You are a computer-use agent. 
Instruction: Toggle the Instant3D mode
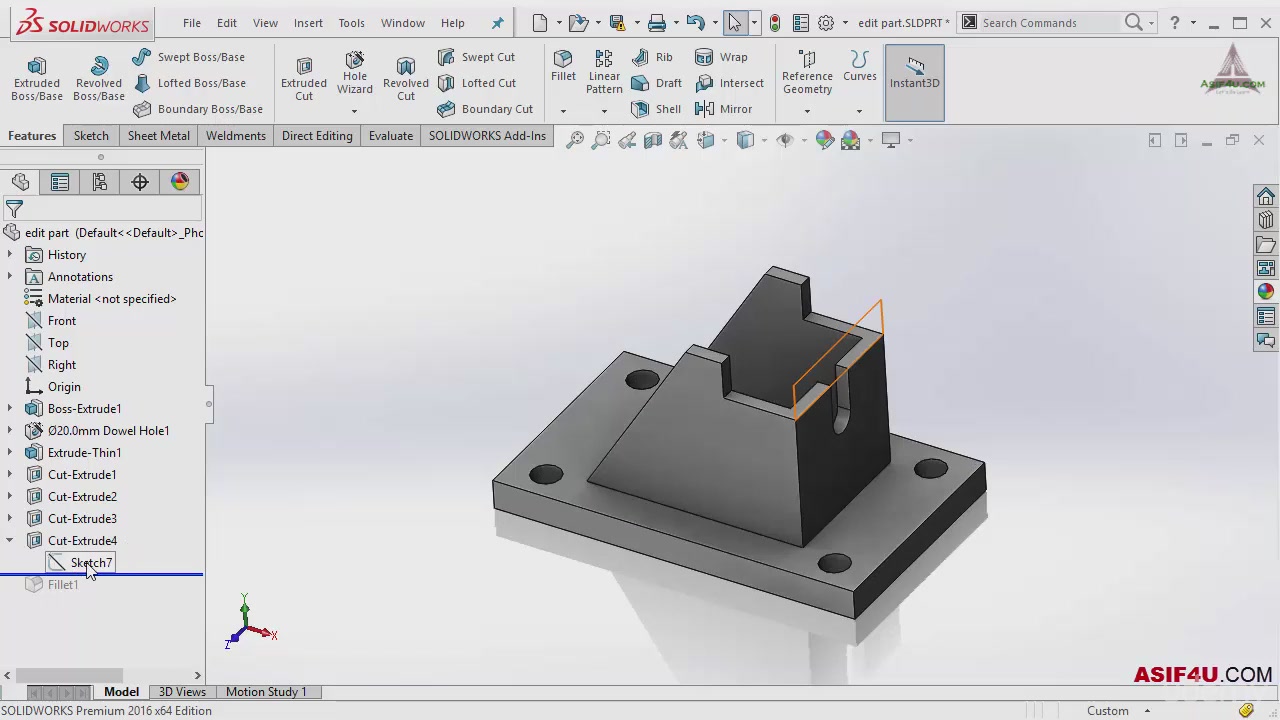pos(914,75)
